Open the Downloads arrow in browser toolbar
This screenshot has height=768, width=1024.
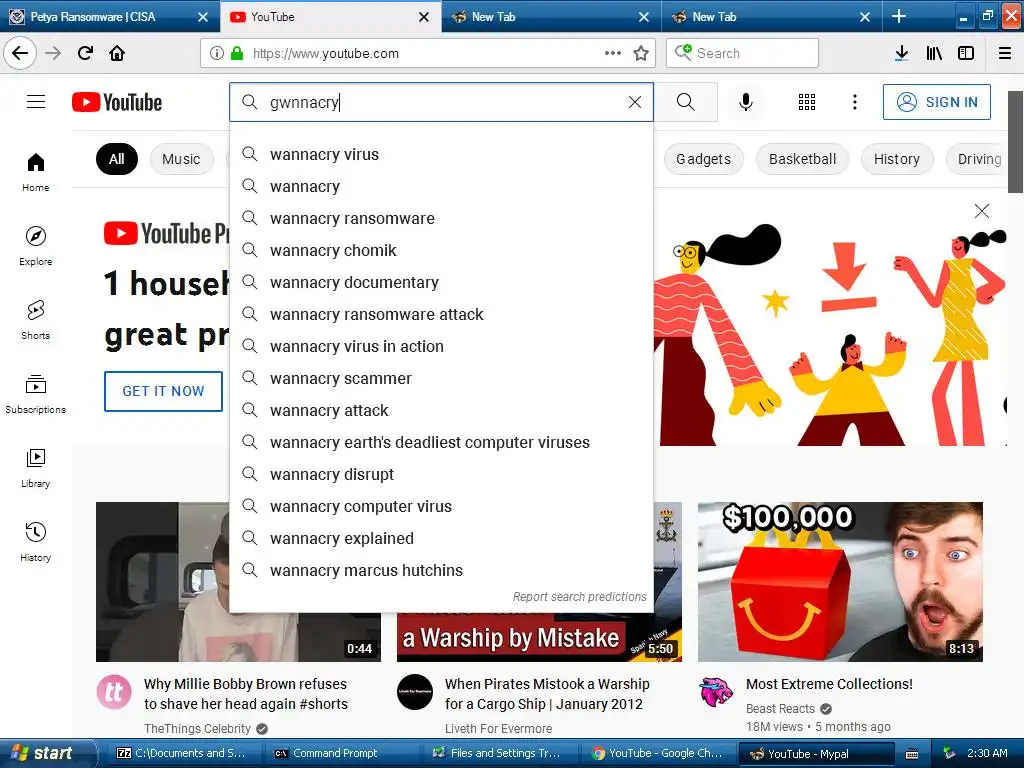click(x=902, y=53)
